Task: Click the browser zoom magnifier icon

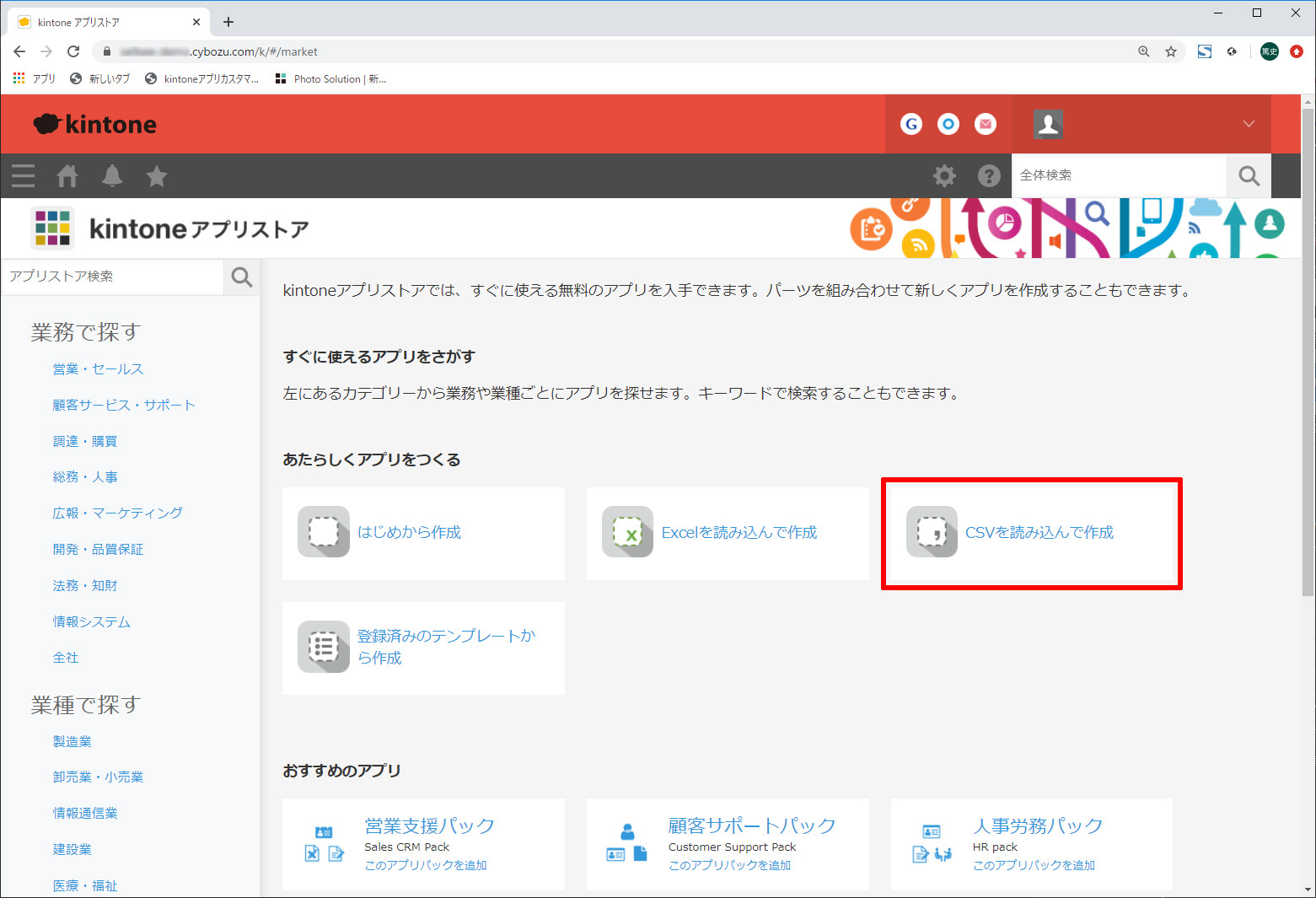Action: (1144, 51)
